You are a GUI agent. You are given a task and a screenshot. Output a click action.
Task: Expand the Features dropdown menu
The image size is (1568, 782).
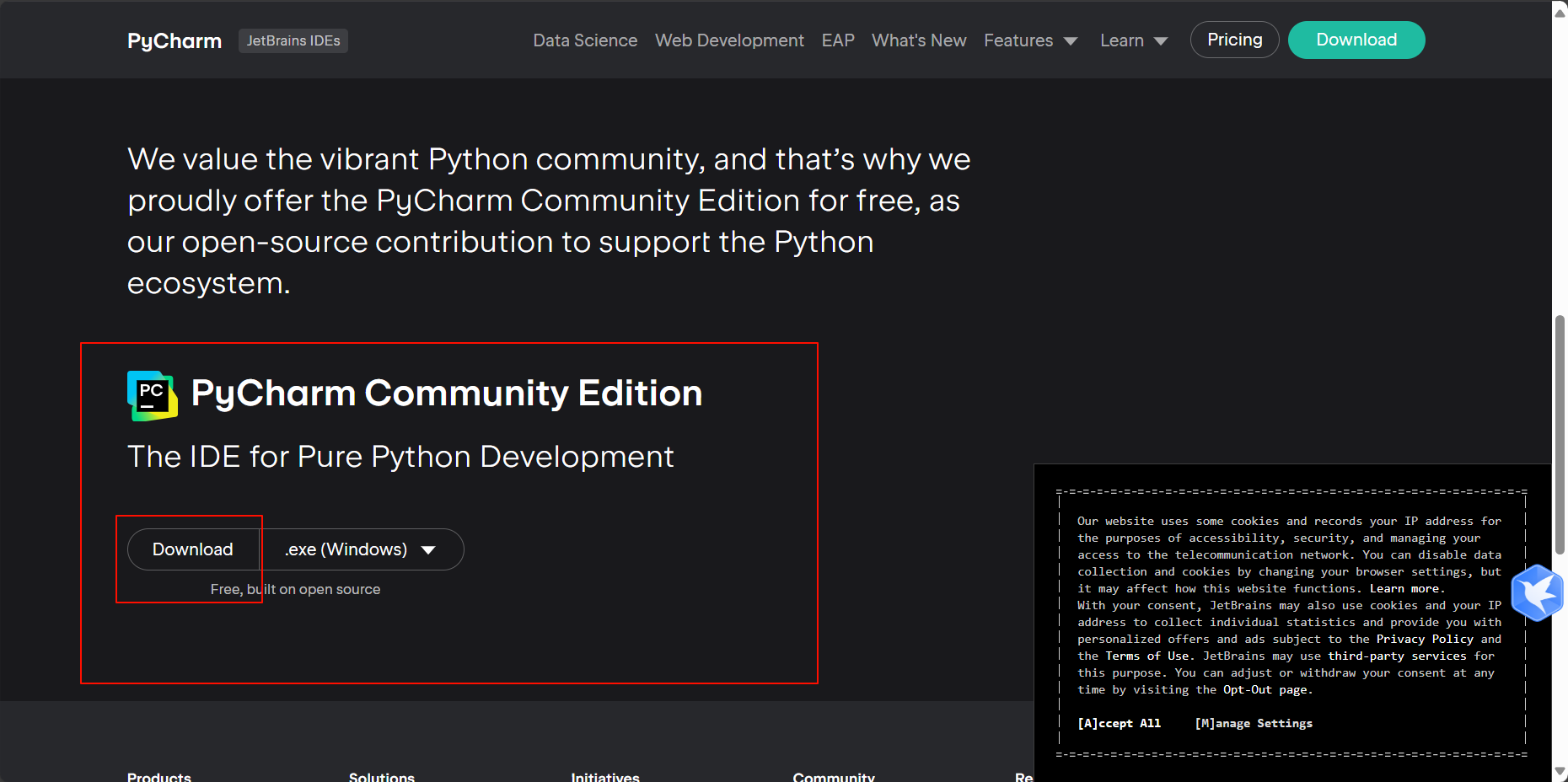(1030, 40)
